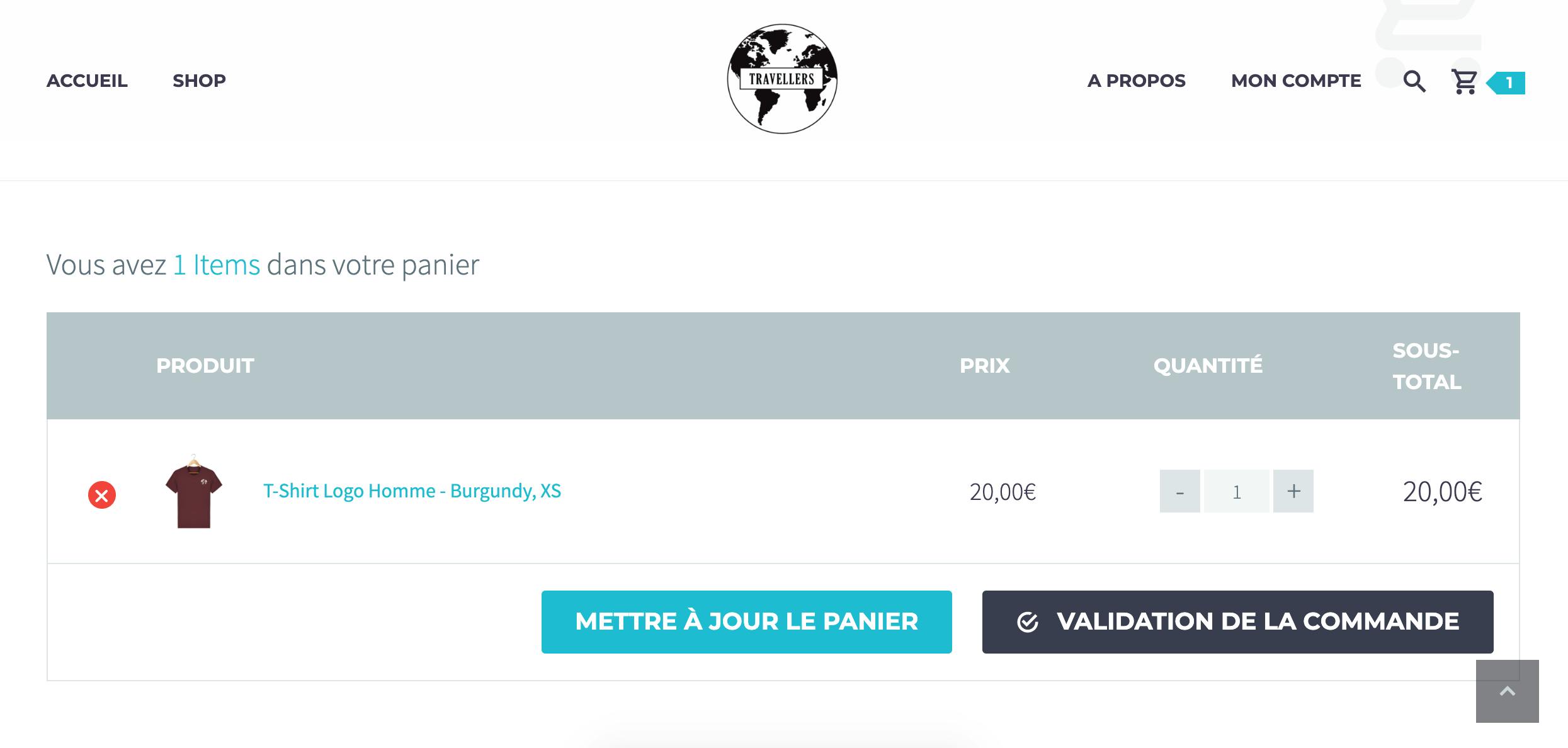
Task: Decrease quantity with the minus button
Action: [1180, 491]
